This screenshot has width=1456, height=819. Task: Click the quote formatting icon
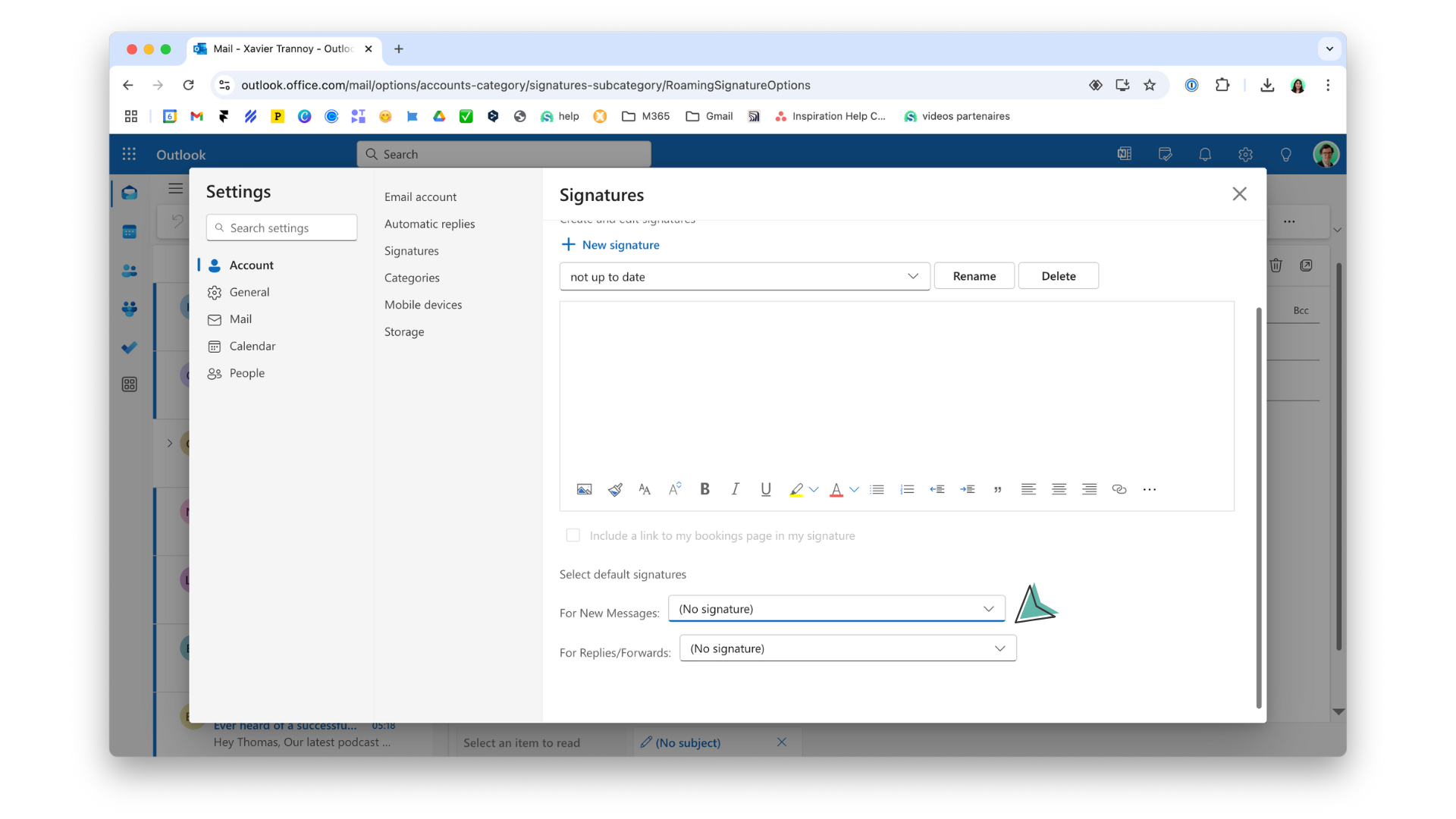[998, 489]
